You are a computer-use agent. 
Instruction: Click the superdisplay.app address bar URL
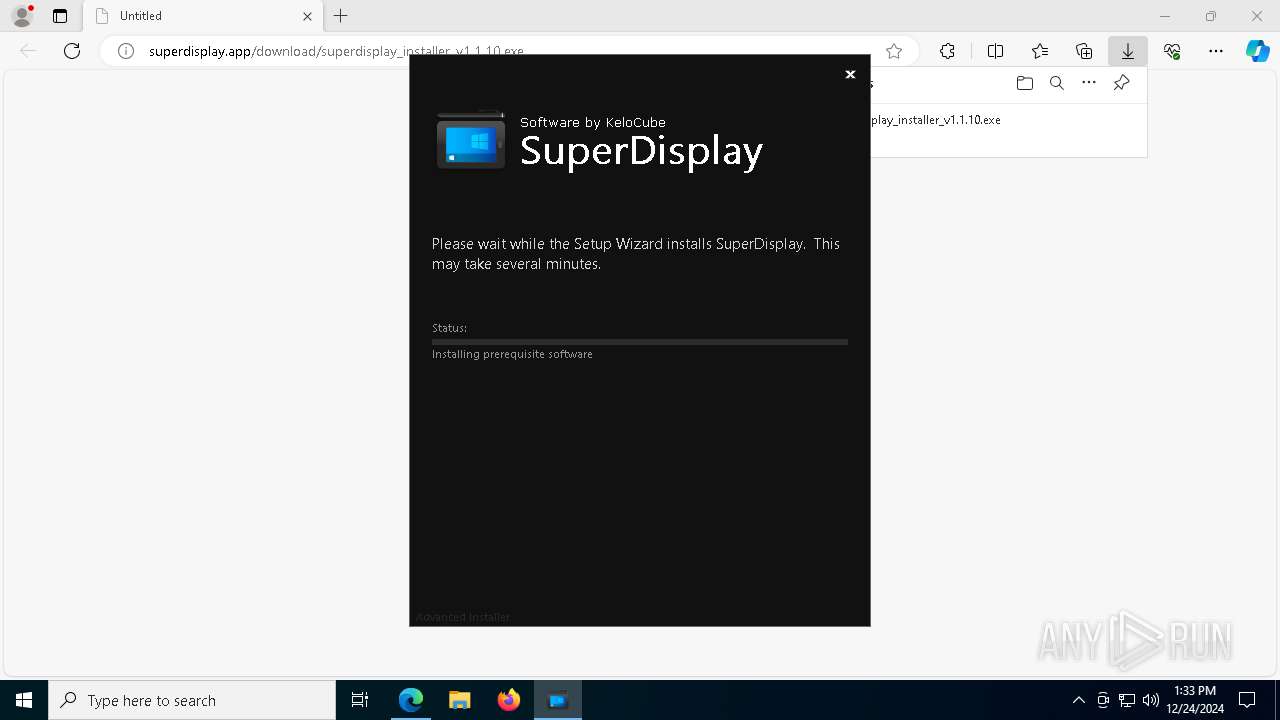(336, 51)
